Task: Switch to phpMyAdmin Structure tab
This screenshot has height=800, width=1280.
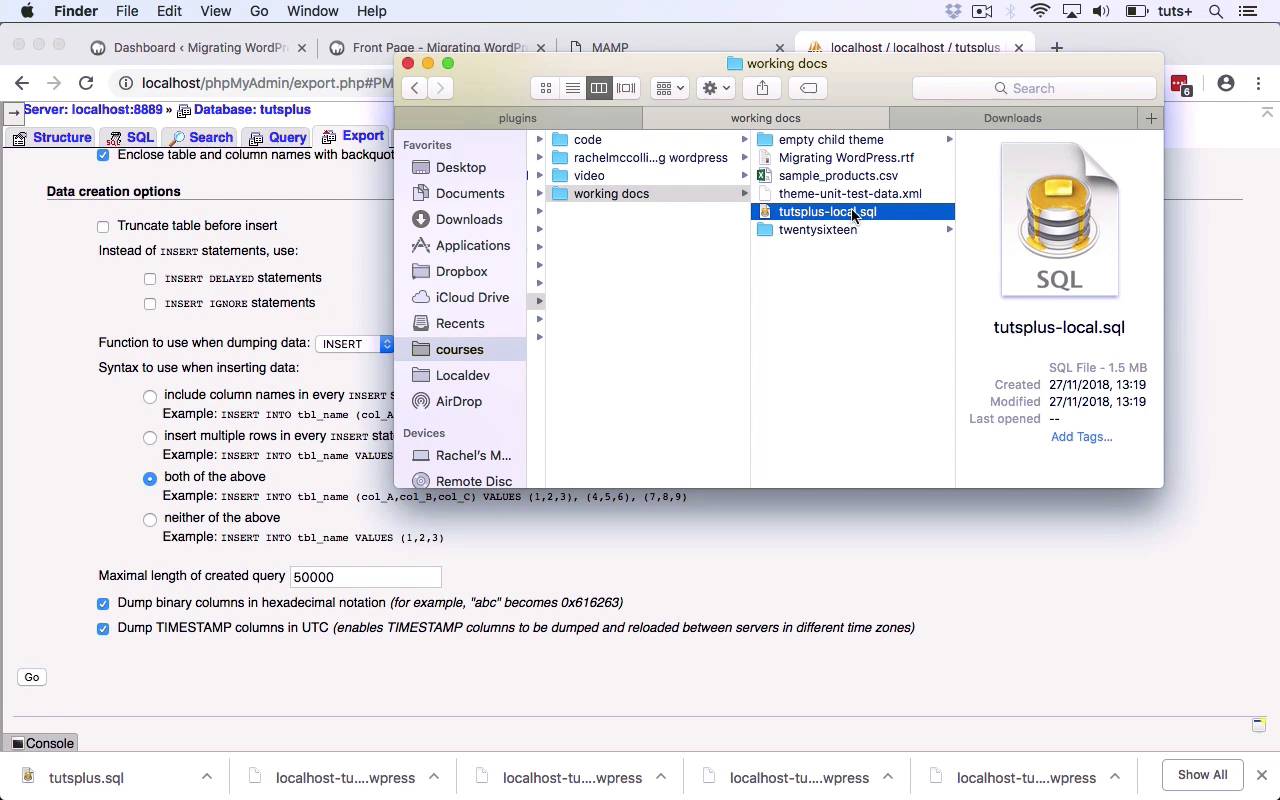Action: coord(52,137)
